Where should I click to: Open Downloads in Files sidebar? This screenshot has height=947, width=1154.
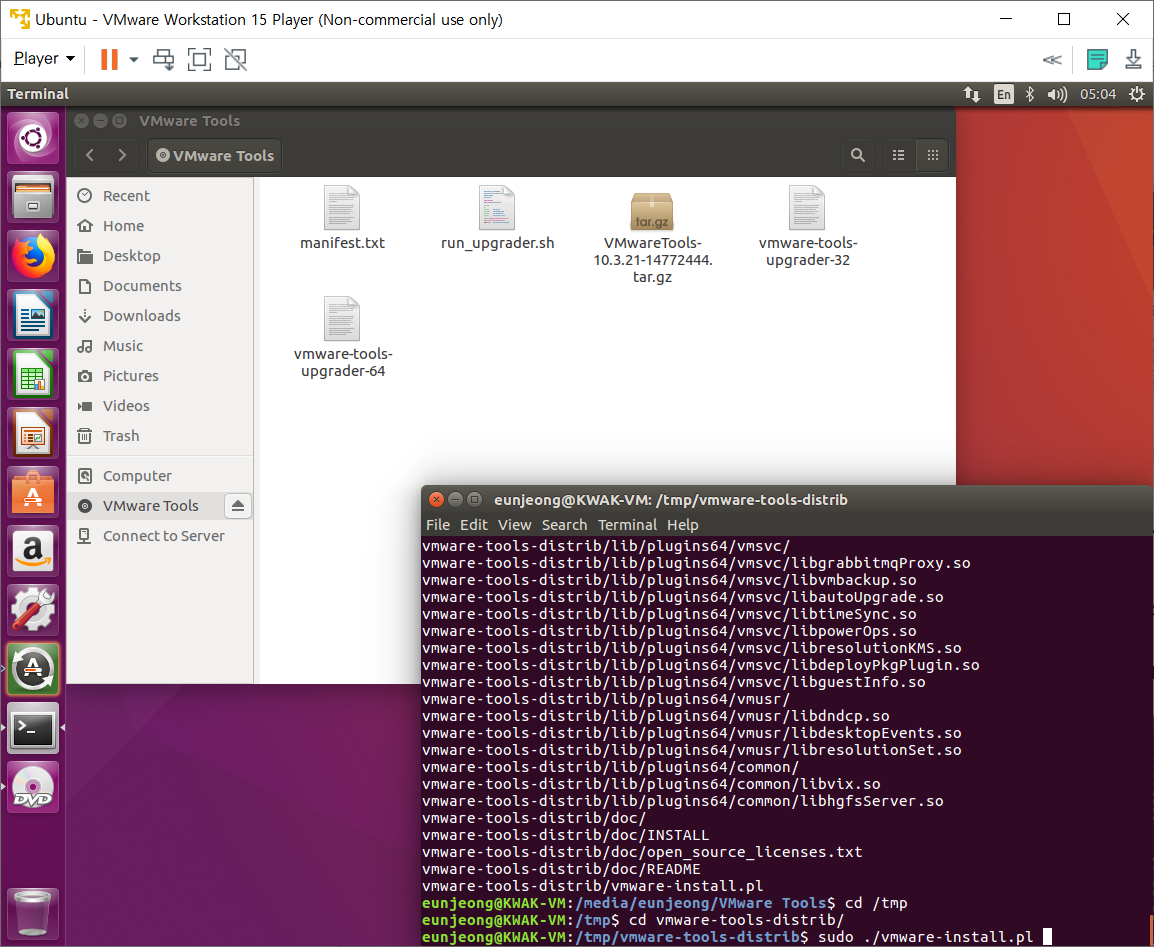pos(160,316)
